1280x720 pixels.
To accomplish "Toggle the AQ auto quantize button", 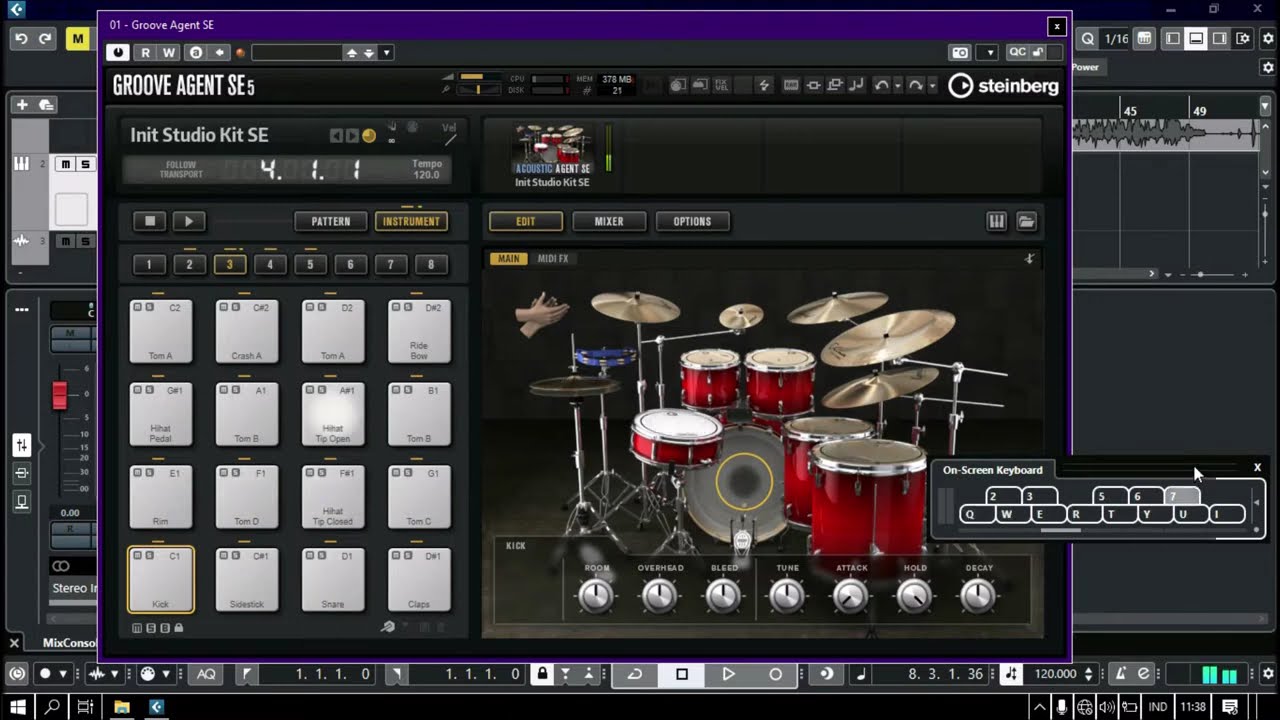I will point(205,674).
